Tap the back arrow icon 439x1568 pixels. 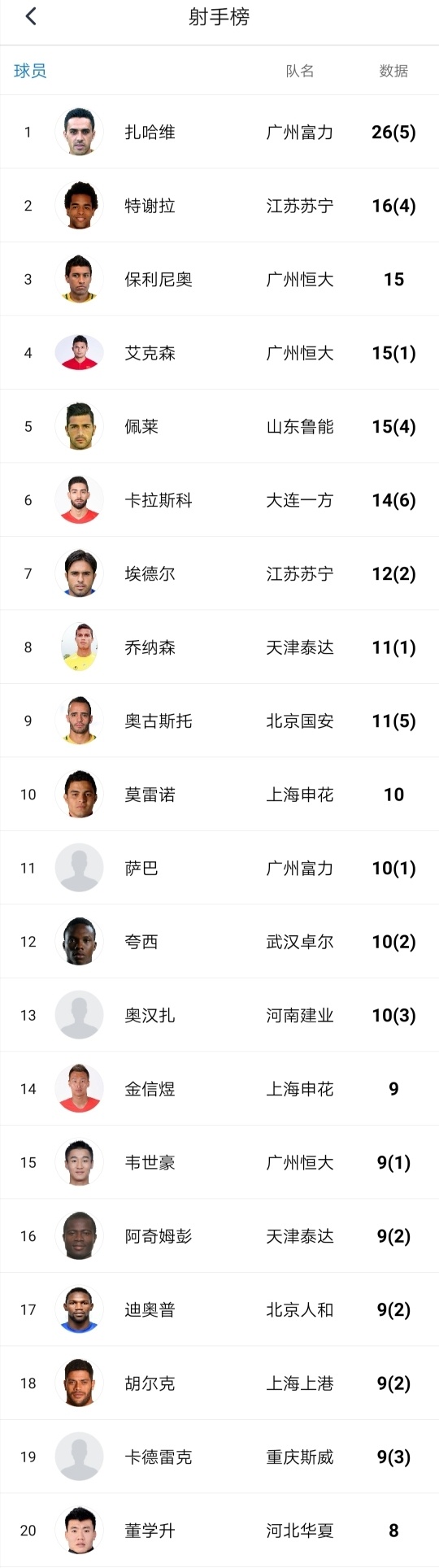point(31,16)
